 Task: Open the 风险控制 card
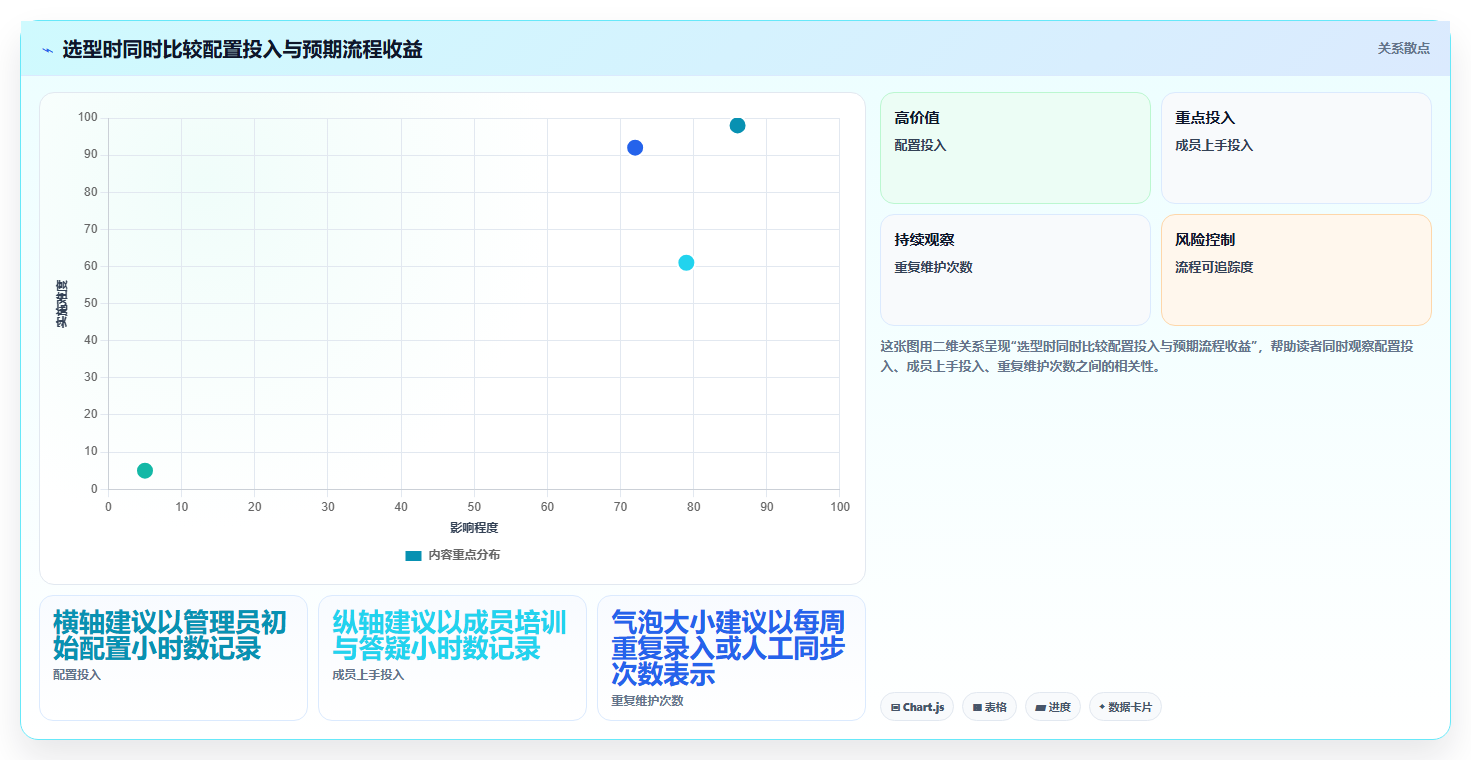1296,270
